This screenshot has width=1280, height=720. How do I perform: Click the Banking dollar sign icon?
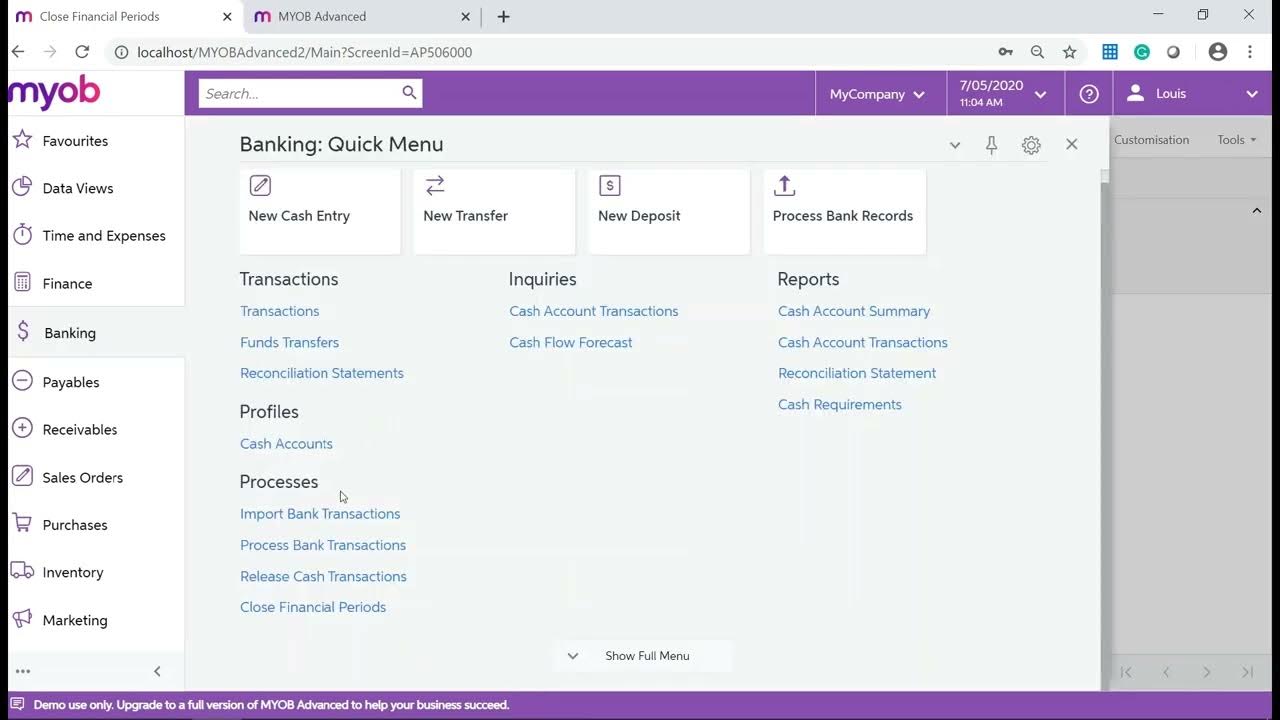click(23, 332)
